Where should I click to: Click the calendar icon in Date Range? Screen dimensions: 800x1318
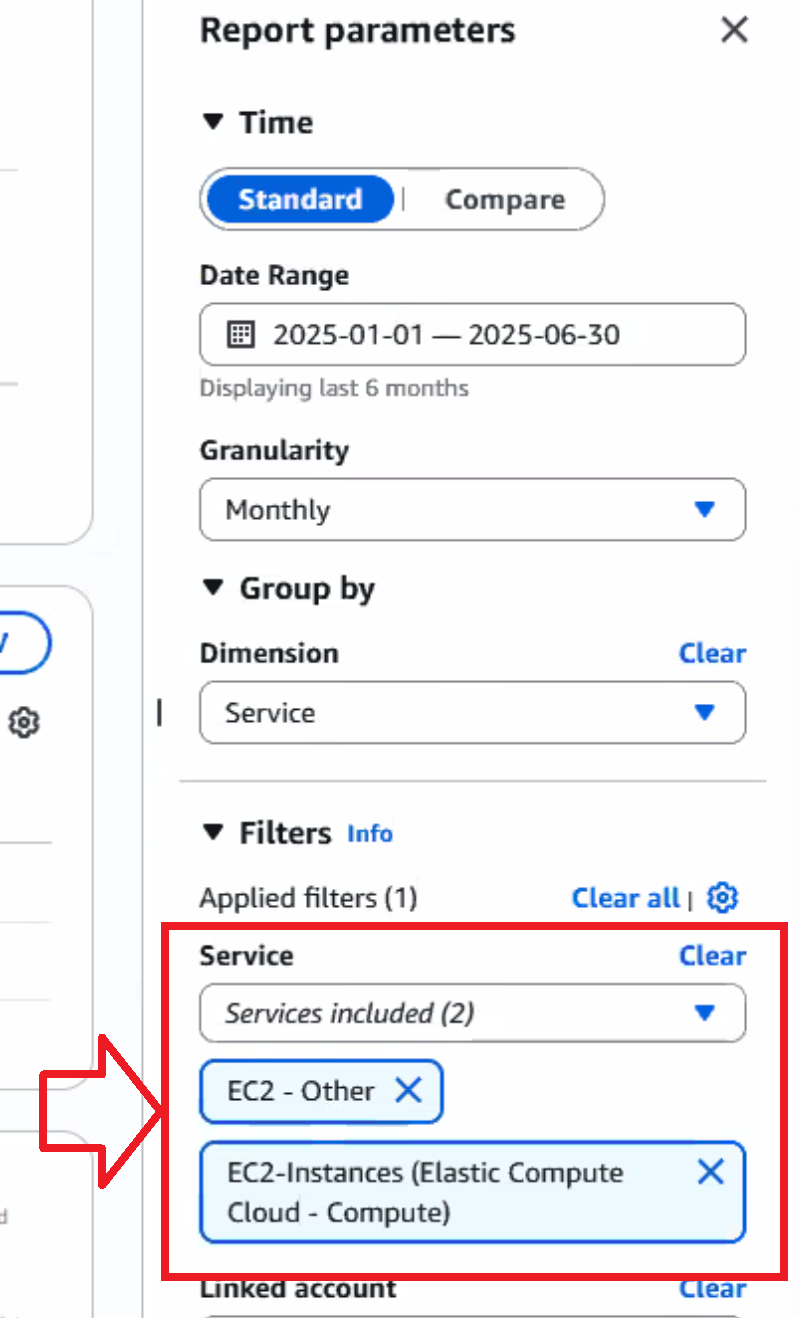coord(241,334)
